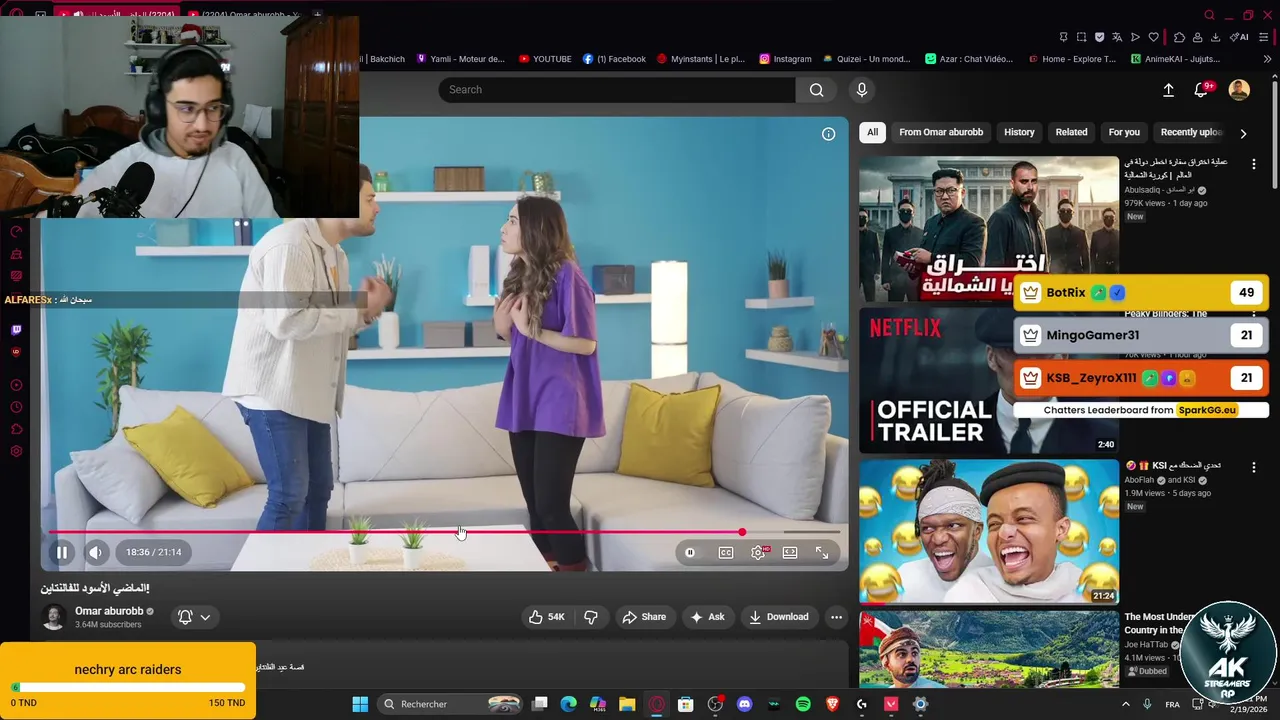1280x720 pixels.
Task: Open browser main menu (three lines)
Action: (1263, 37)
